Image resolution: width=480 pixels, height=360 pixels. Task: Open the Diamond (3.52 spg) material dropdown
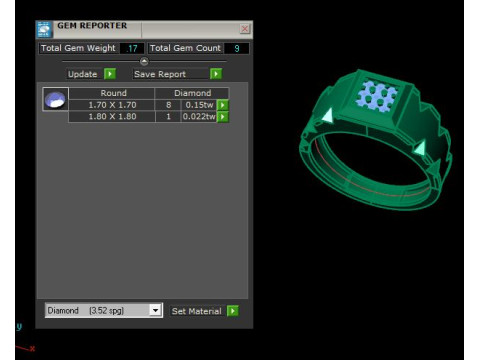click(x=155, y=311)
